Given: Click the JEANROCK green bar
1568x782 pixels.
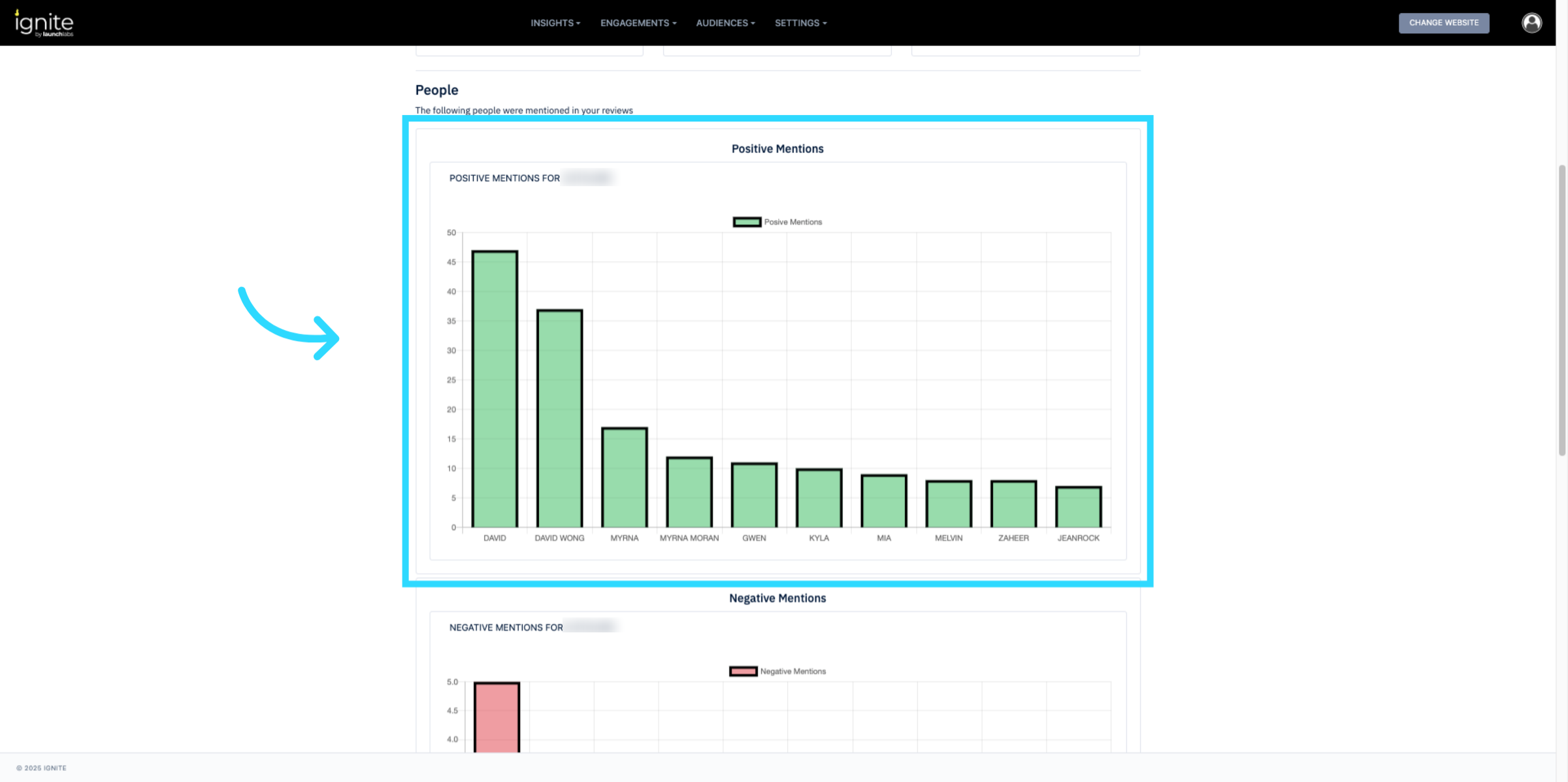Looking at the screenshot, I should click(x=1078, y=507).
